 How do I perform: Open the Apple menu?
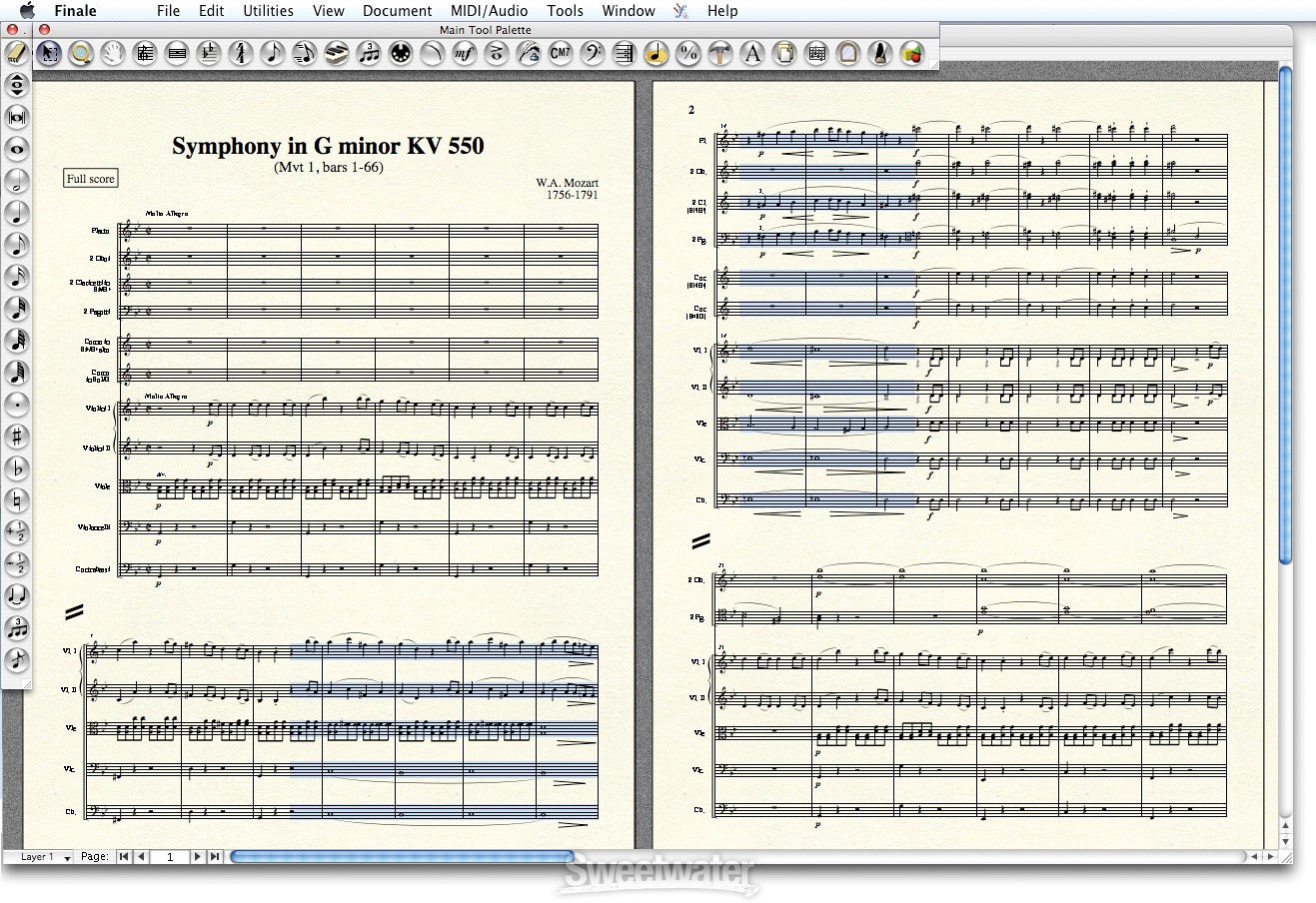pos(27,11)
